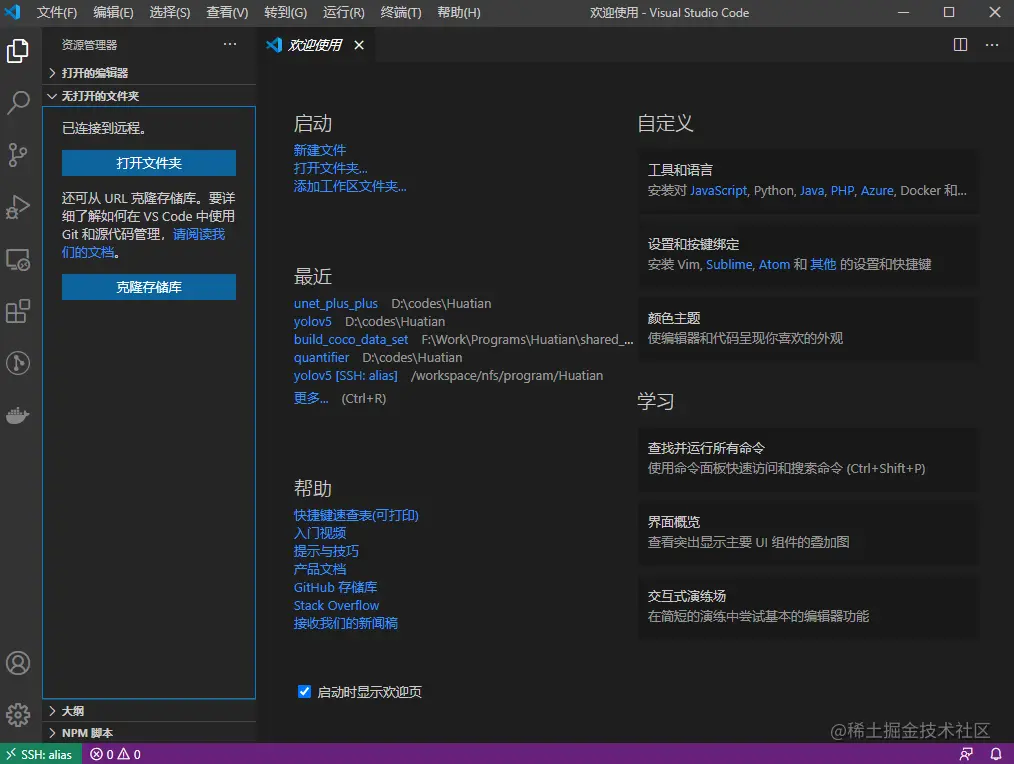Screen dimensions: 1014x764
Task: Click the split editor icon
Action: 960,45
